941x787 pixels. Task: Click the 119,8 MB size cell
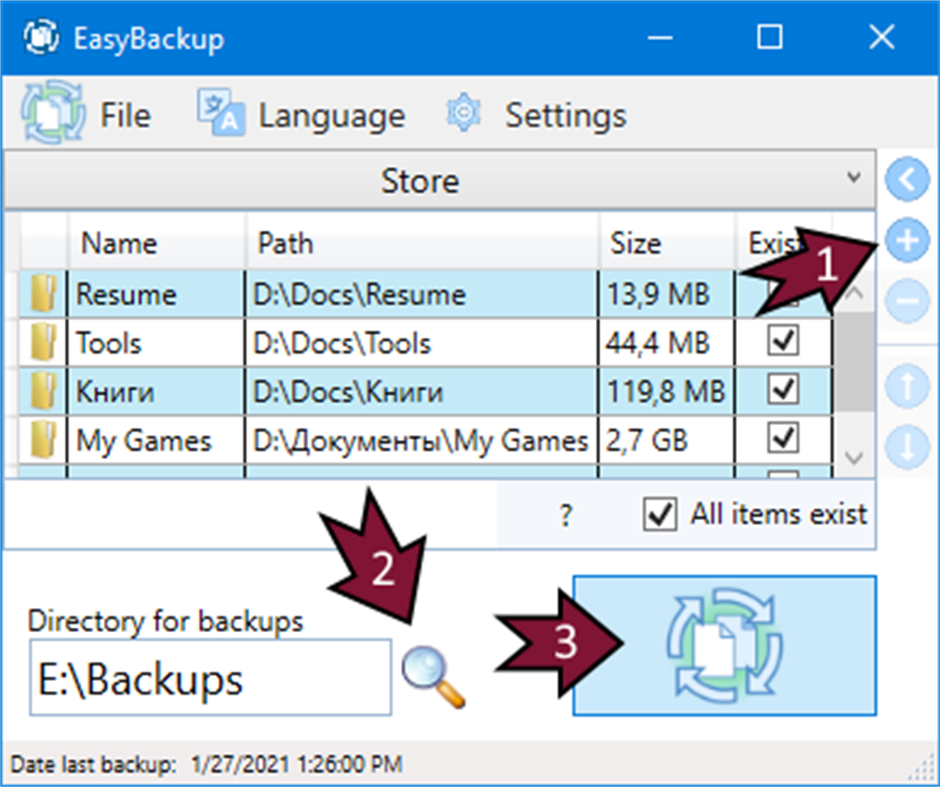[x=666, y=392]
